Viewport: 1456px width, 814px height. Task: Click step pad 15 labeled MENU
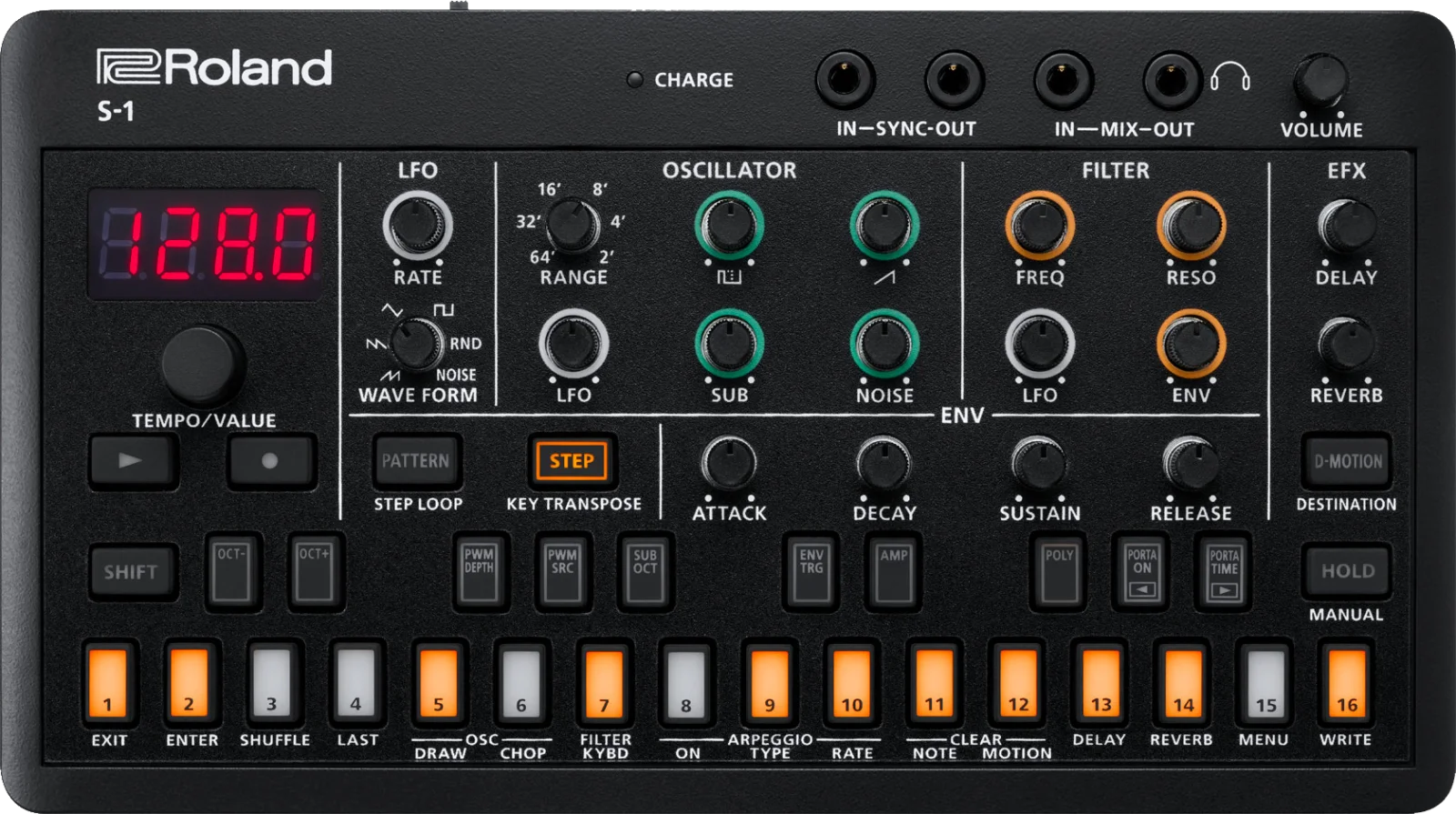tap(1265, 682)
